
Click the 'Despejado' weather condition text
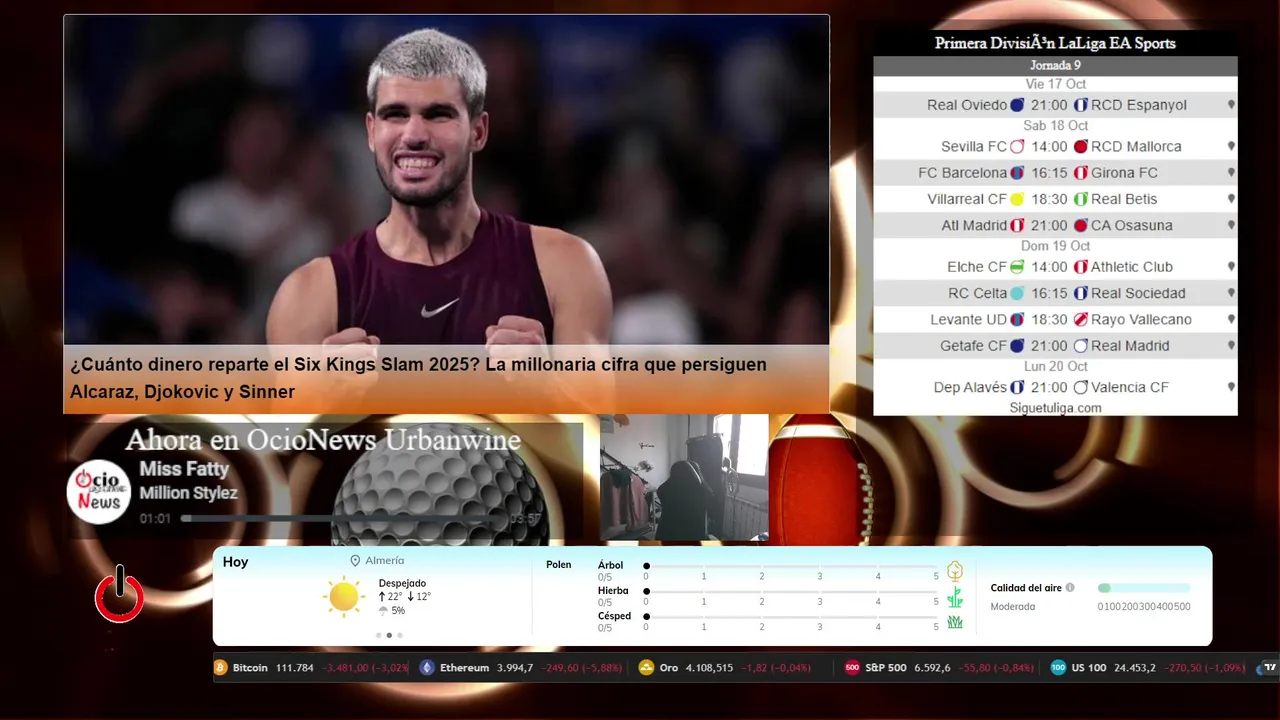[x=402, y=583]
